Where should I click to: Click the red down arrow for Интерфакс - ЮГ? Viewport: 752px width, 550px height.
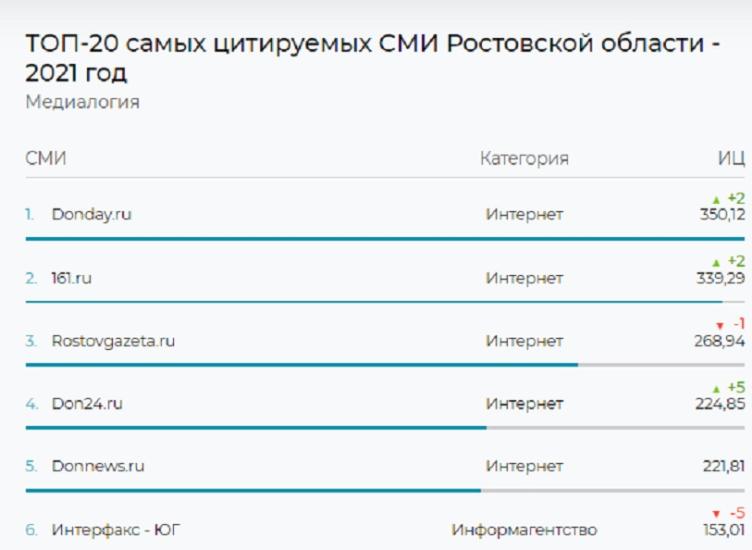pos(719,515)
